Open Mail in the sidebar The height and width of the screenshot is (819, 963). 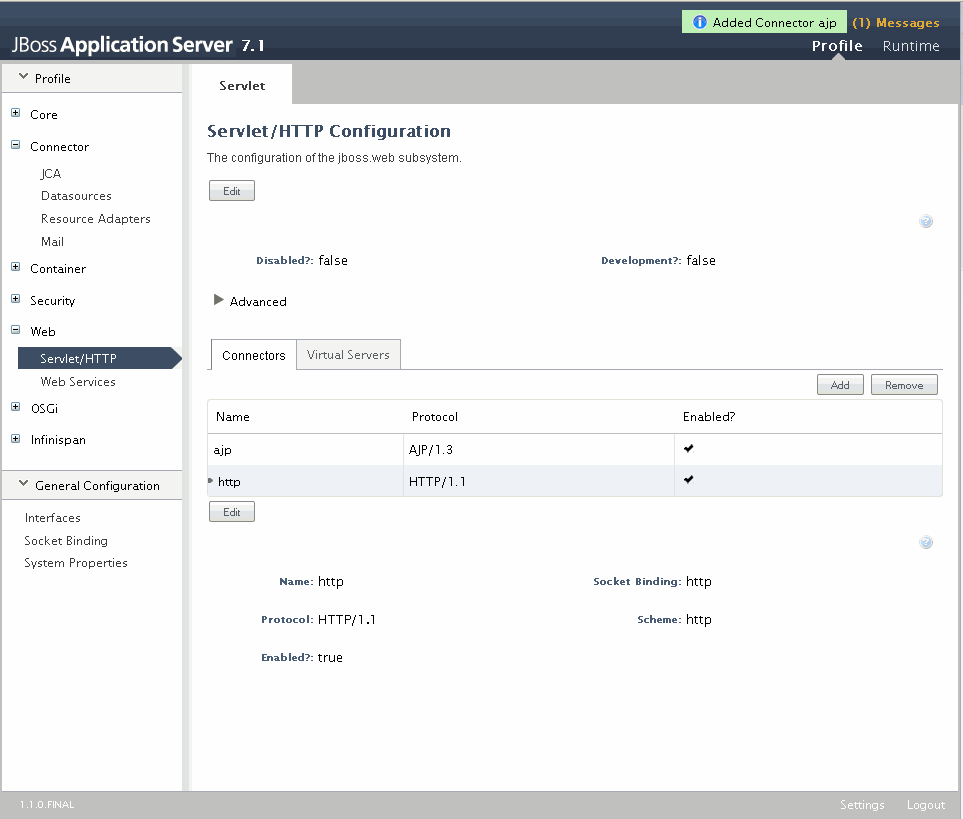click(x=52, y=241)
